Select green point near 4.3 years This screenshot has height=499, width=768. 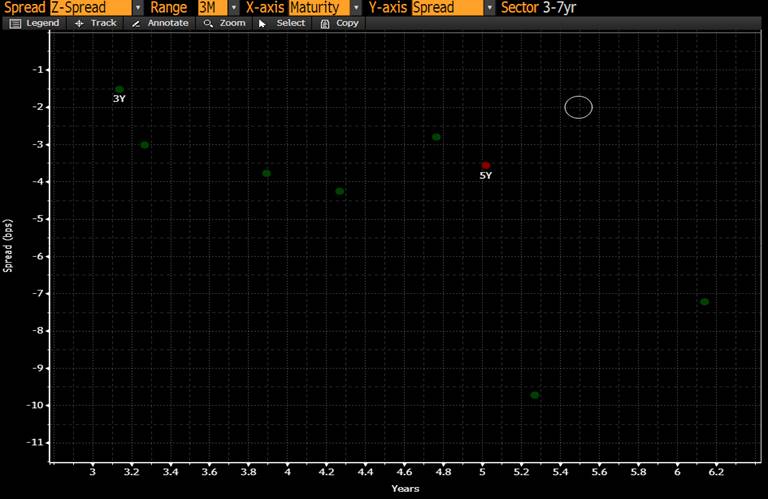tap(340, 191)
